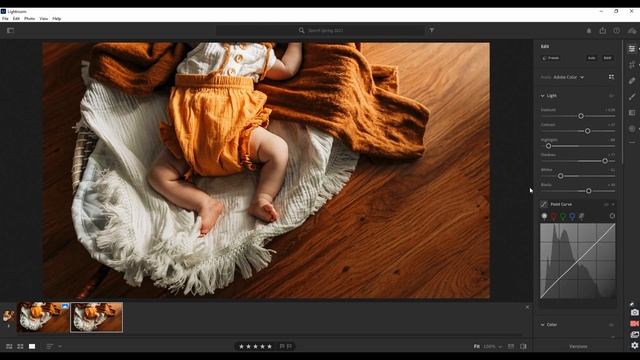
Task: Open the Point Curve options chevron
Action: point(613,204)
